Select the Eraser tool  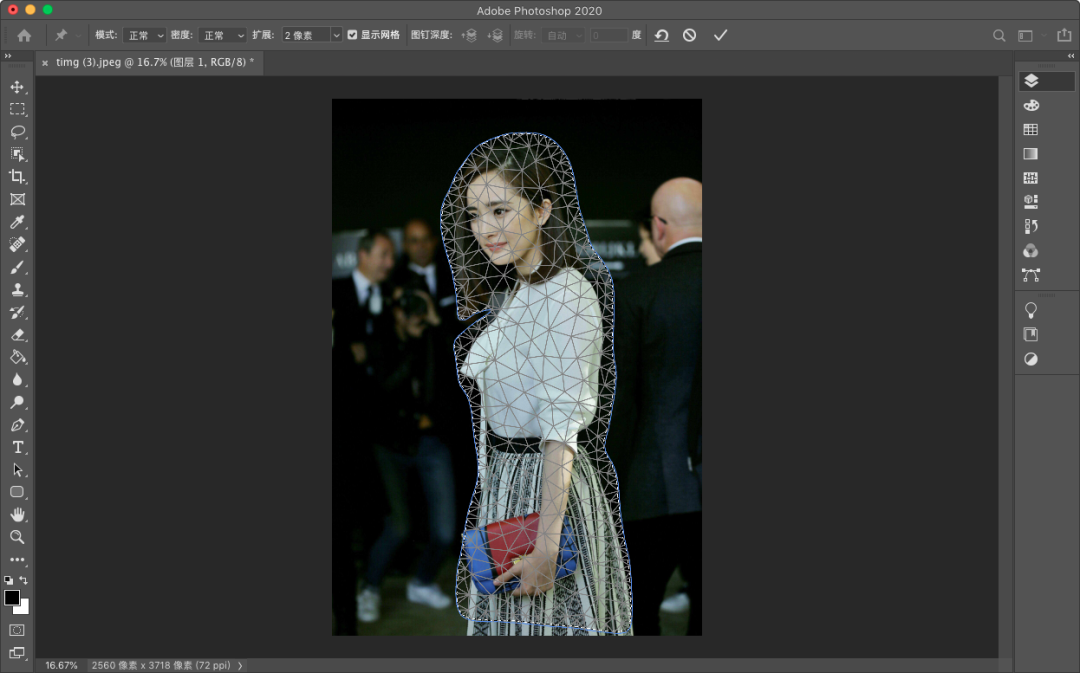(x=17, y=335)
